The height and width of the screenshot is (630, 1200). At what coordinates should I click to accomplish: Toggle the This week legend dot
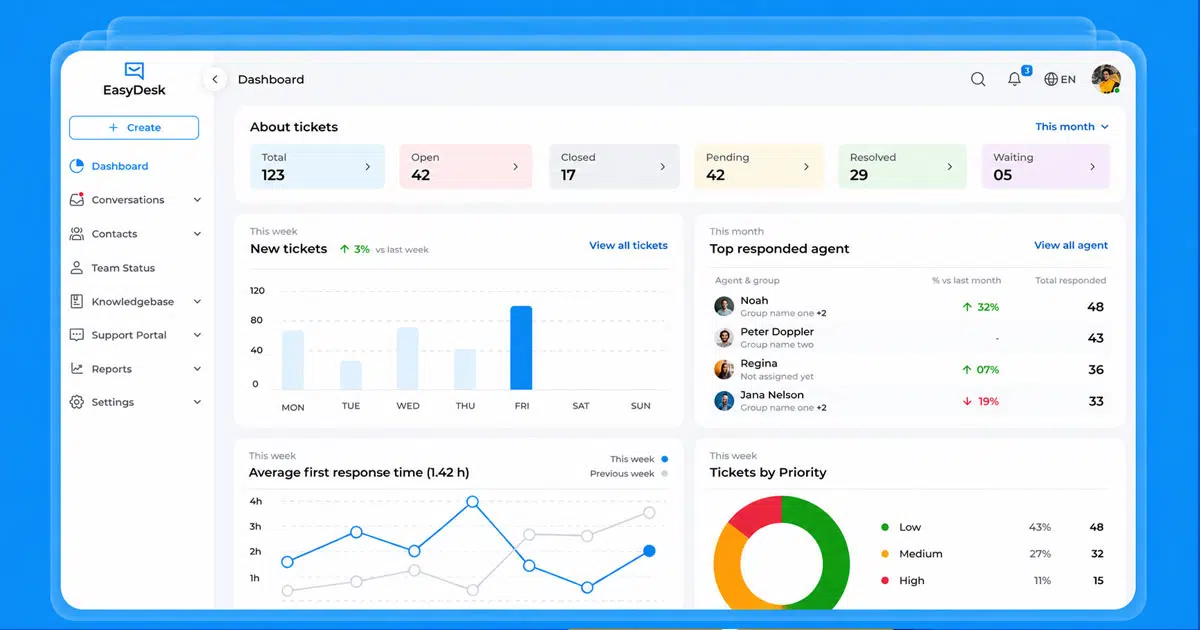[x=665, y=459]
